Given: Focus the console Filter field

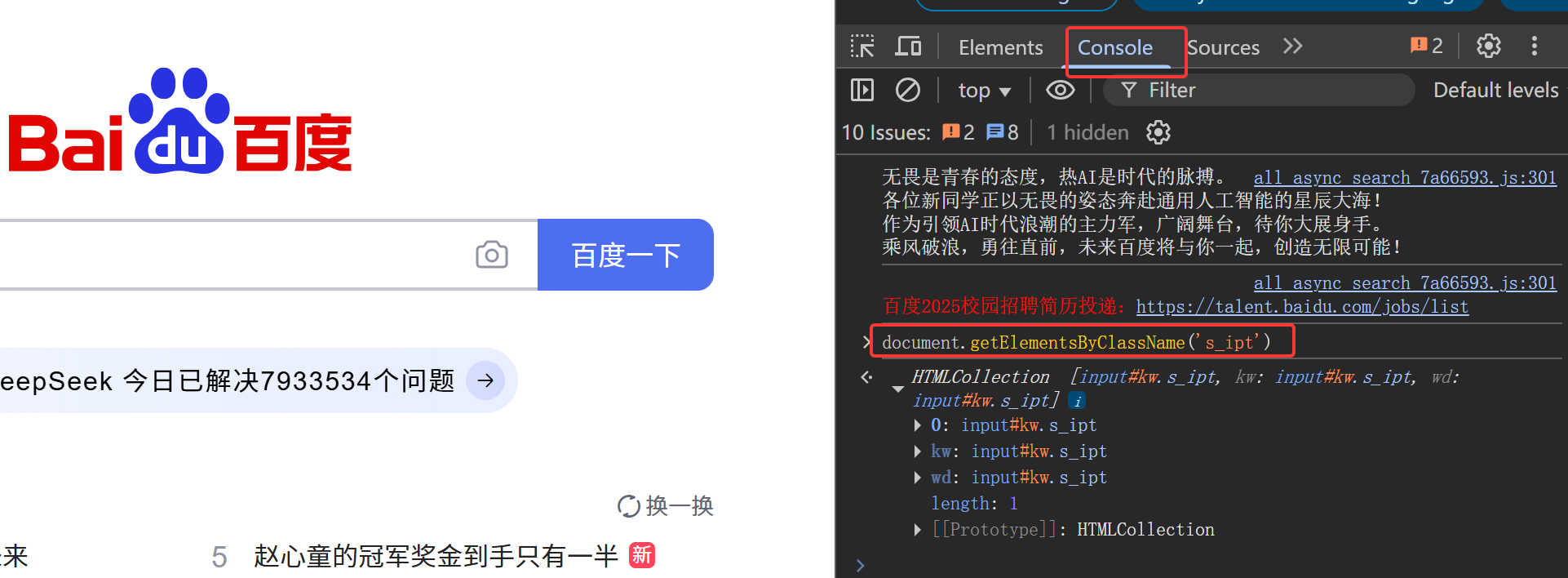Looking at the screenshot, I should [x=1259, y=90].
